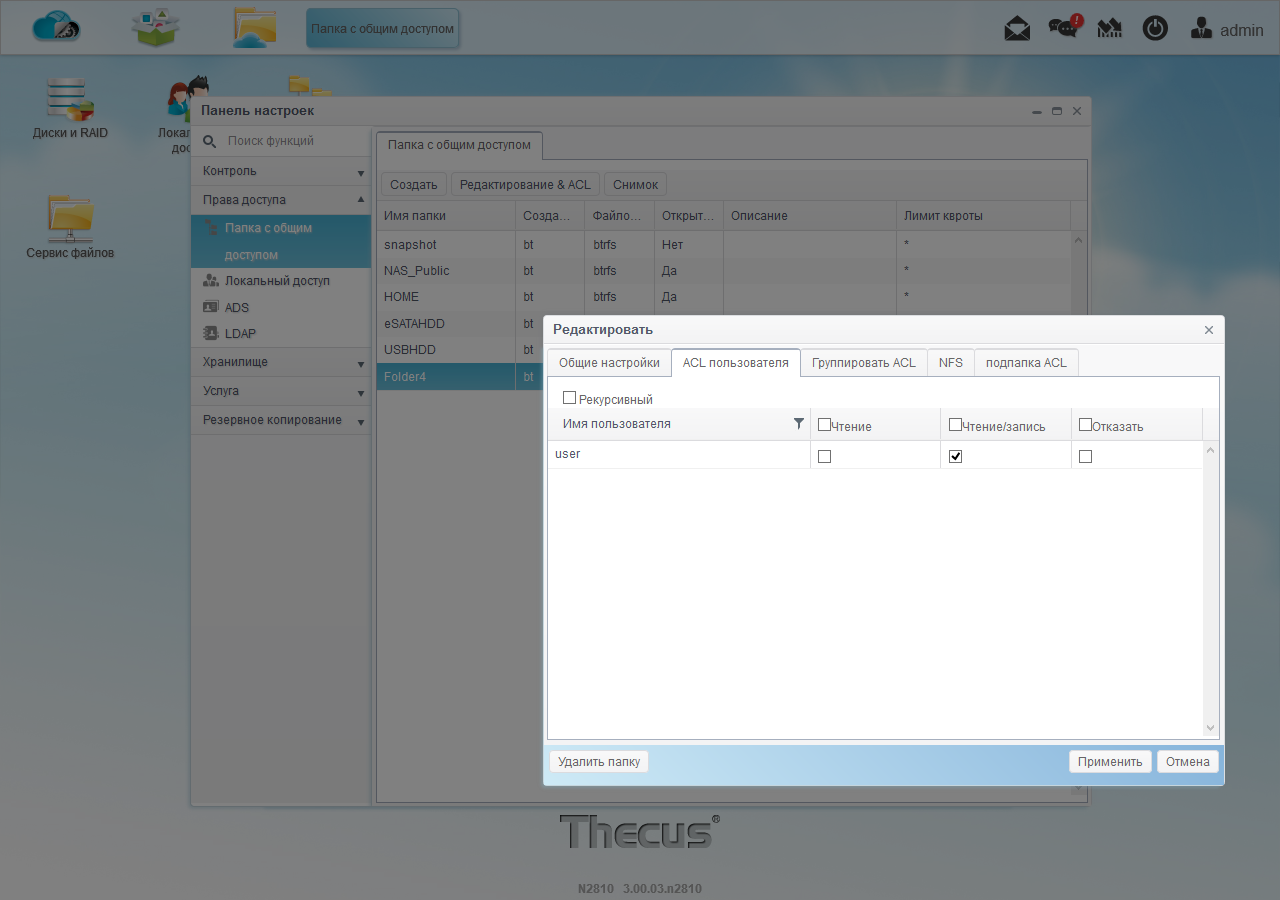Click ACL list scrollbar down arrow

click(x=1211, y=729)
